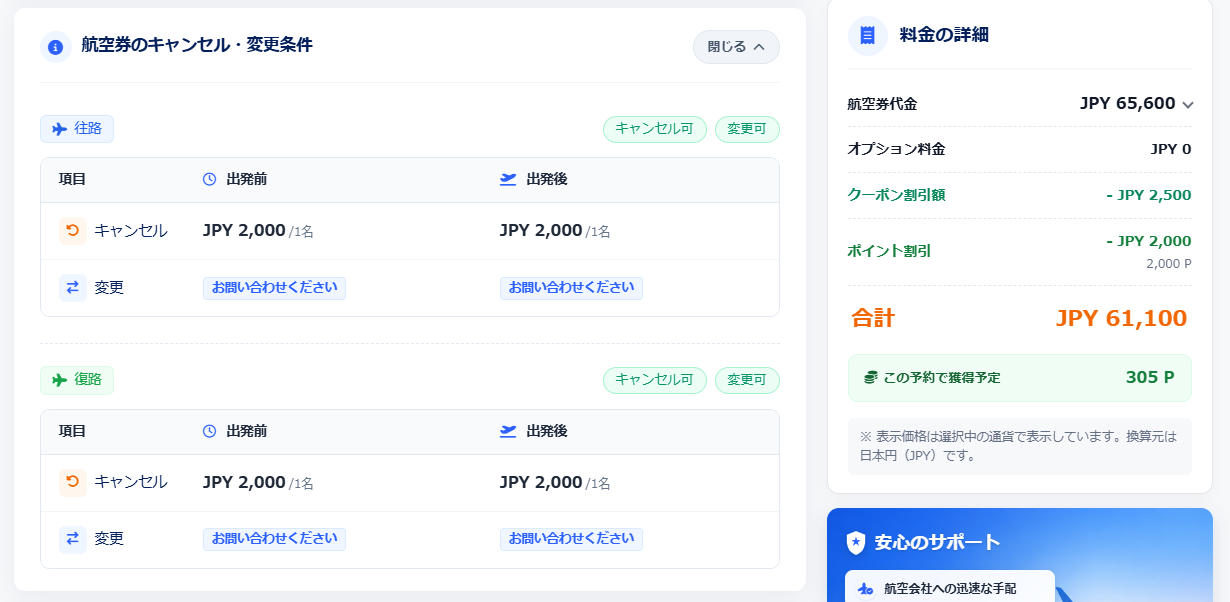1230x602 pixels.
Task: Click the キャンセル可 tag in the 復路 section
Action: 654,380
